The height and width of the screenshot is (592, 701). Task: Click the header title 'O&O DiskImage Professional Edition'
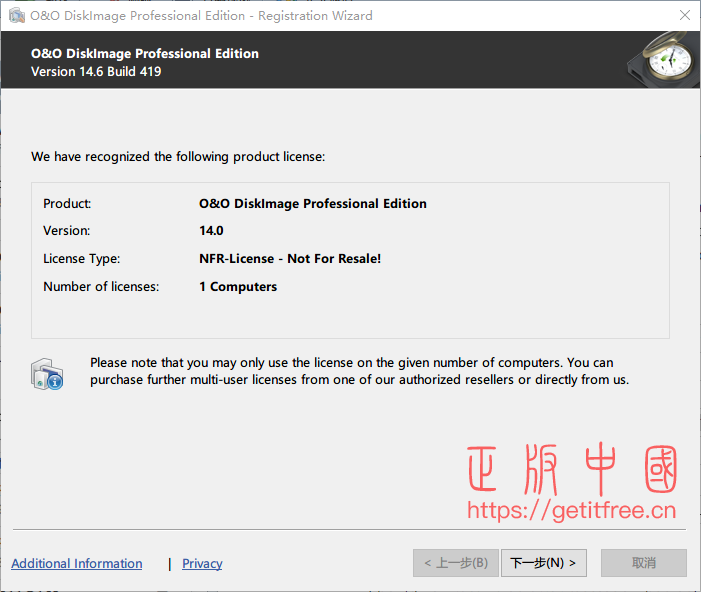pos(145,53)
